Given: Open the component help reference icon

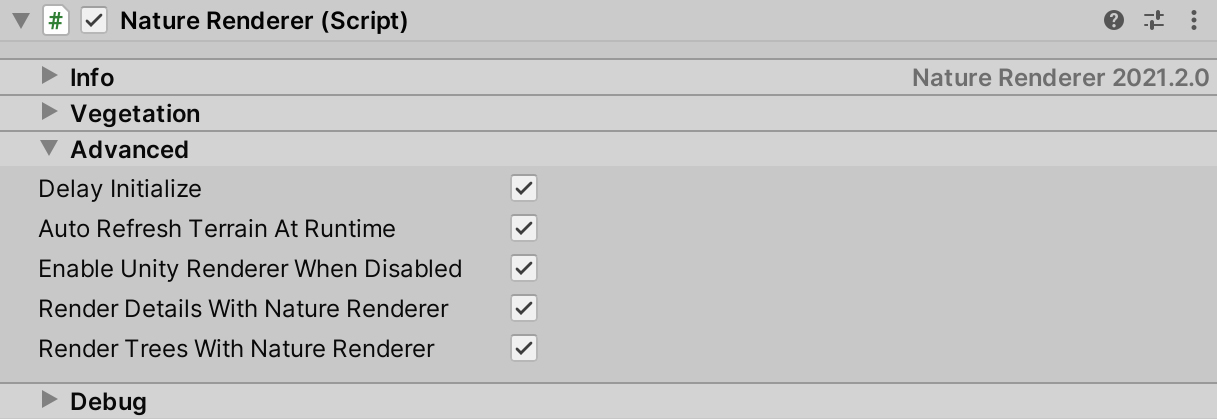Looking at the screenshot, I should [1114, 20].
